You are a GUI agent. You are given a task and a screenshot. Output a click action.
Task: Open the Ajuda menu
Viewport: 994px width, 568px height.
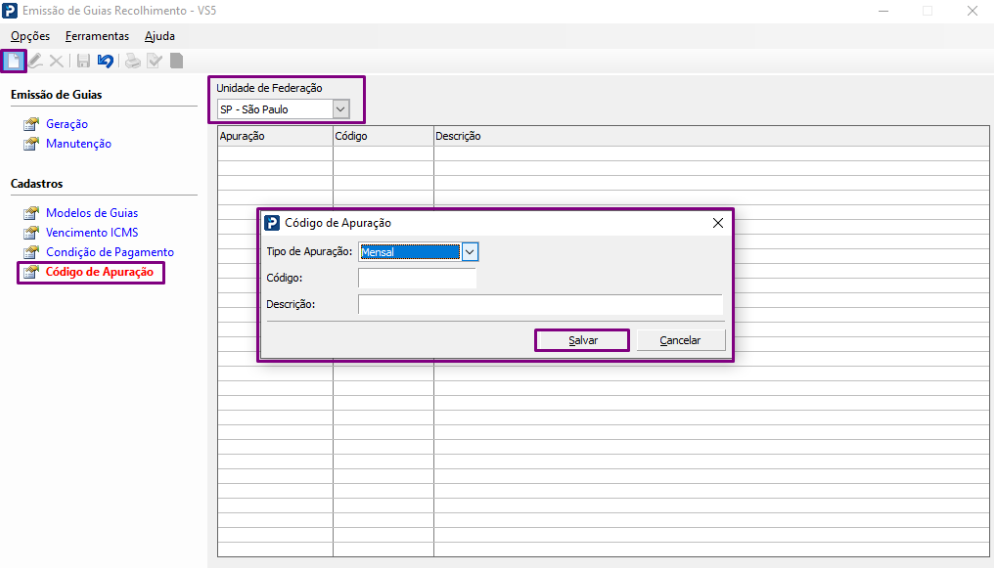tap(160, 36)
